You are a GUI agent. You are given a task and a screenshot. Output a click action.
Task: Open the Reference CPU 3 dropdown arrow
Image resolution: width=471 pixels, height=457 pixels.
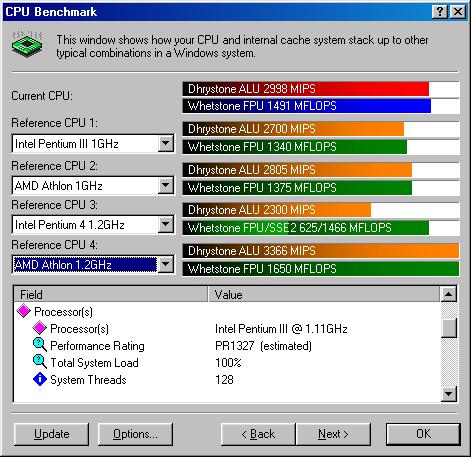(x=166, y=224)
